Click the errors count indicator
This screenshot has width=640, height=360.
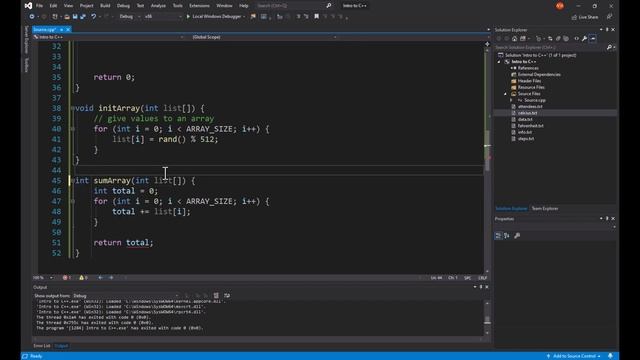point(67,278)
